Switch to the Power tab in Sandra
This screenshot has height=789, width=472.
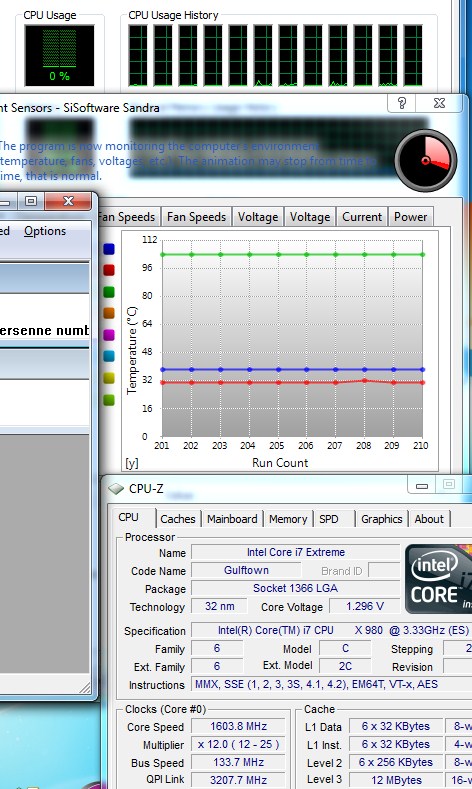coord(410,217)
